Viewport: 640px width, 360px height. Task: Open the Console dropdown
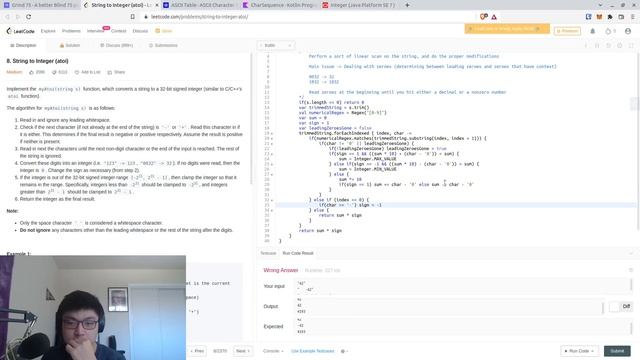pos(273,351)
